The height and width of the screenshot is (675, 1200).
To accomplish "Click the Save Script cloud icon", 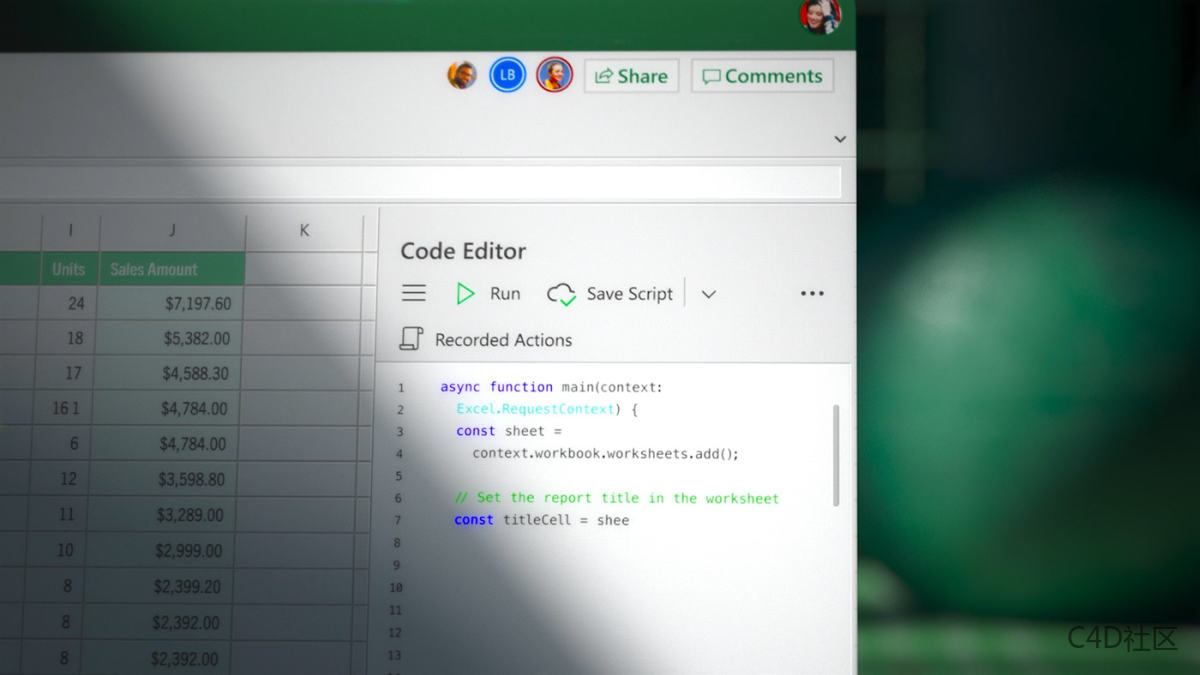I will (561, 293).
